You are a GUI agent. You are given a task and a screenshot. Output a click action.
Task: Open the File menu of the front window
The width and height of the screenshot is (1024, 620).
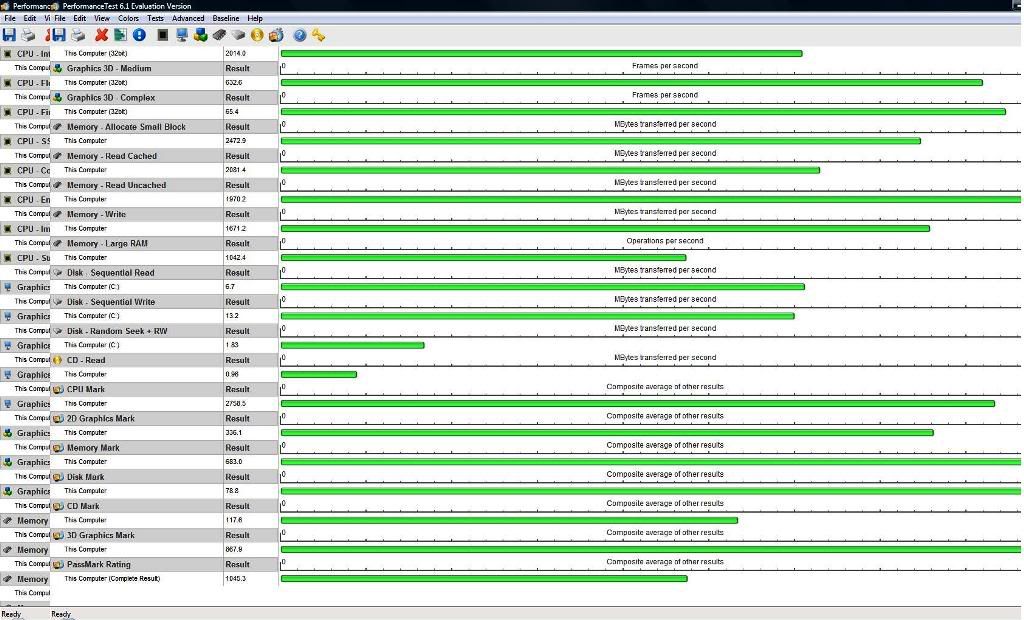tap(60, 18)
